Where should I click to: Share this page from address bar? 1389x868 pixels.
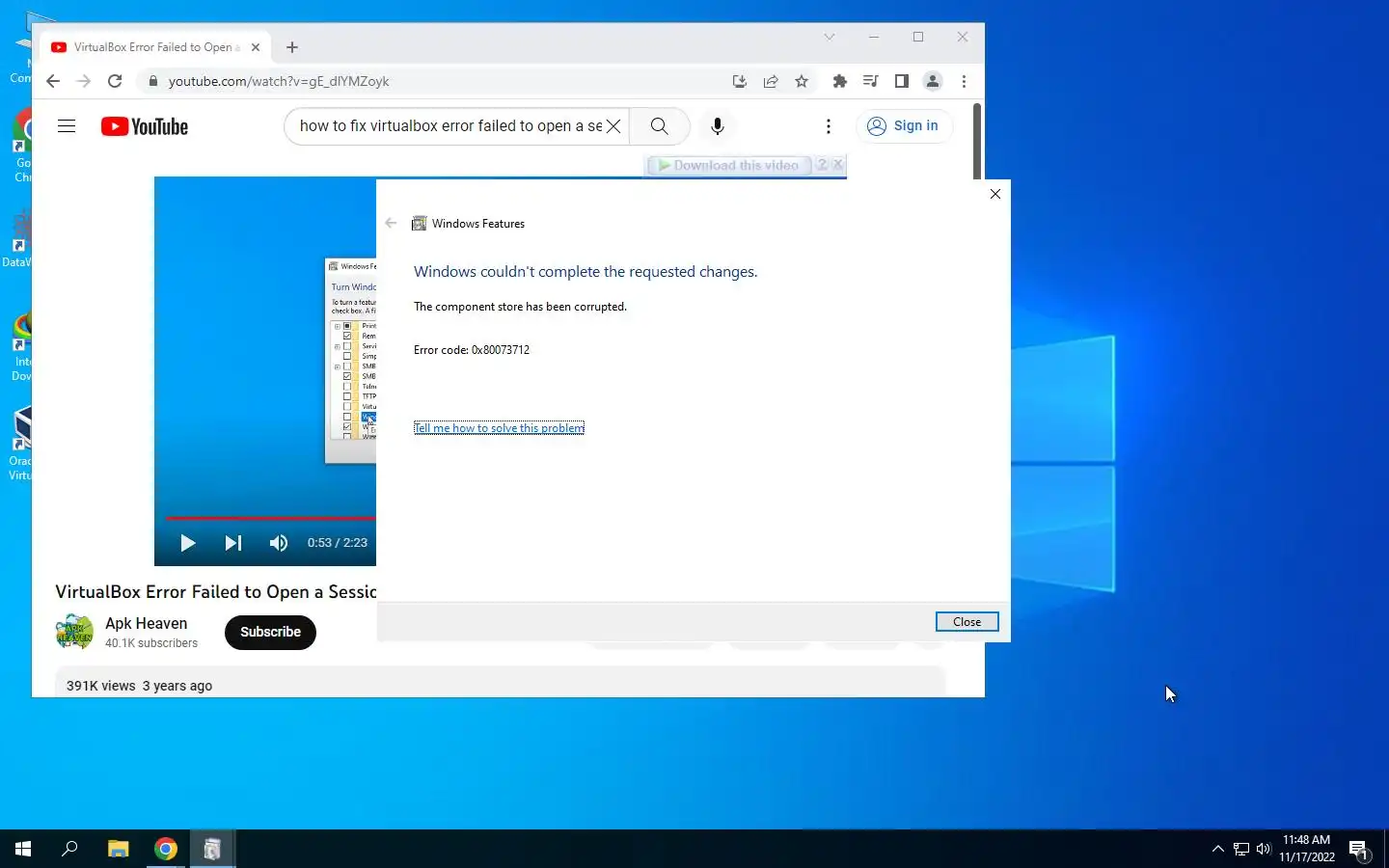click(771, 82)
